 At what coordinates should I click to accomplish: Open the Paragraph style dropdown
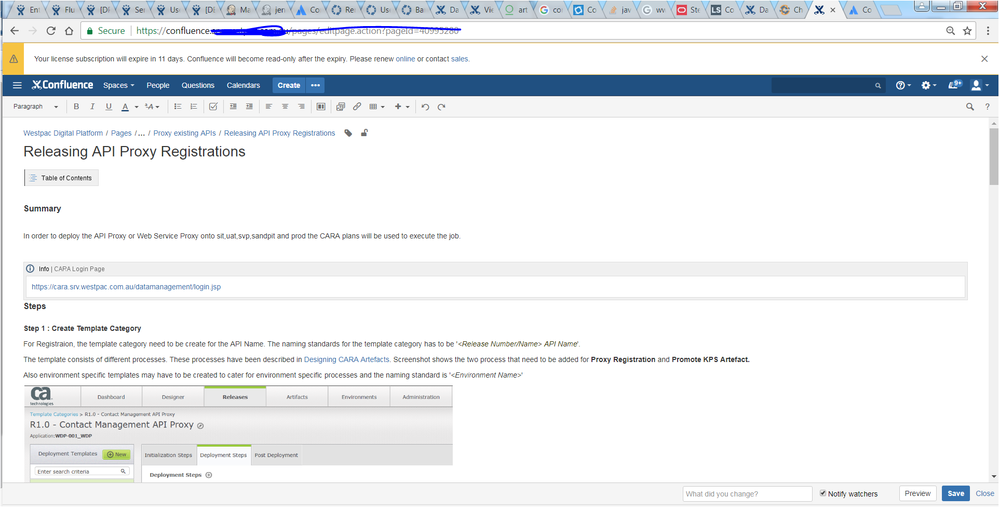(36, 107)
